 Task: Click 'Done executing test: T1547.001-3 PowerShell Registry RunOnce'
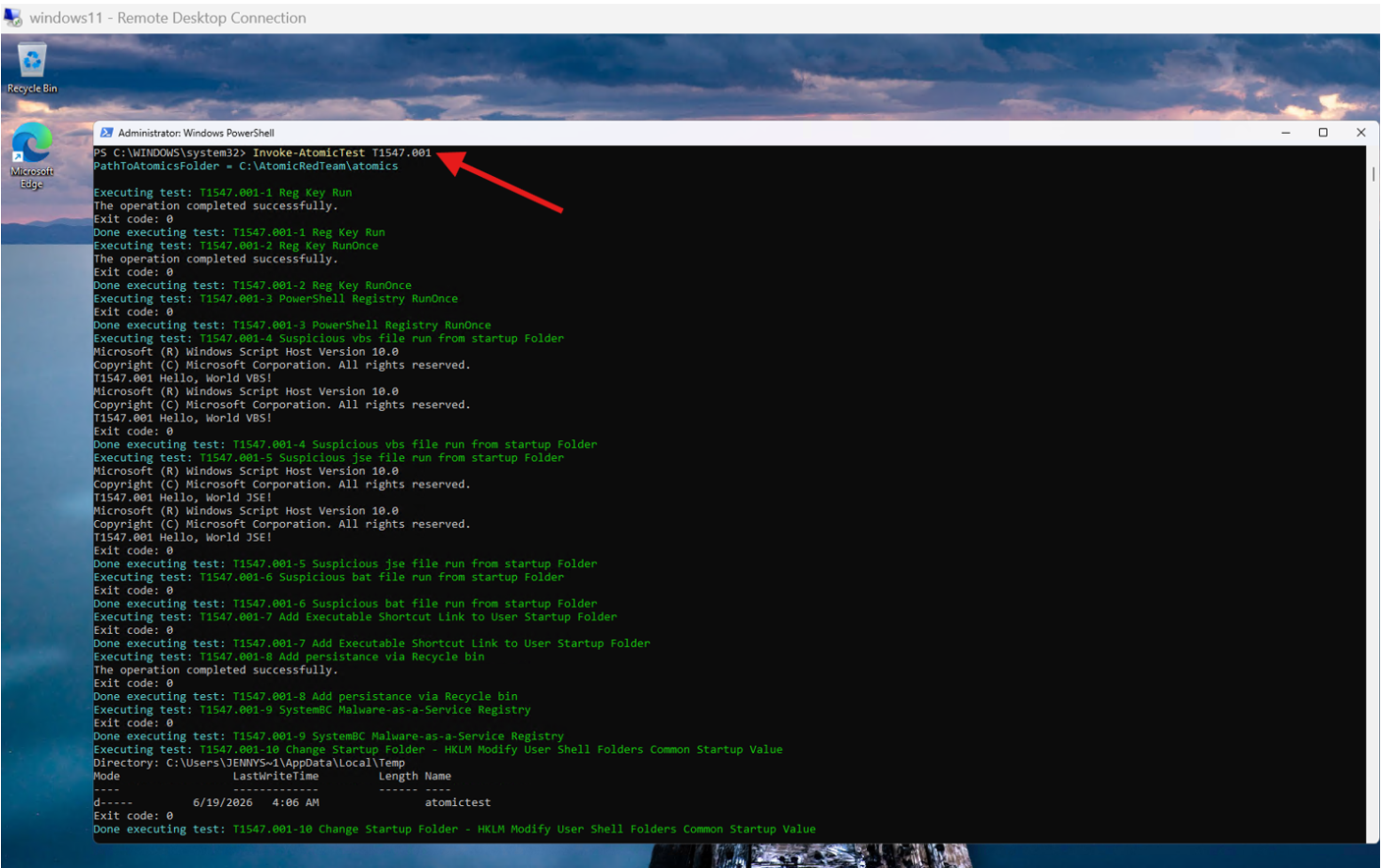(292, 325)
